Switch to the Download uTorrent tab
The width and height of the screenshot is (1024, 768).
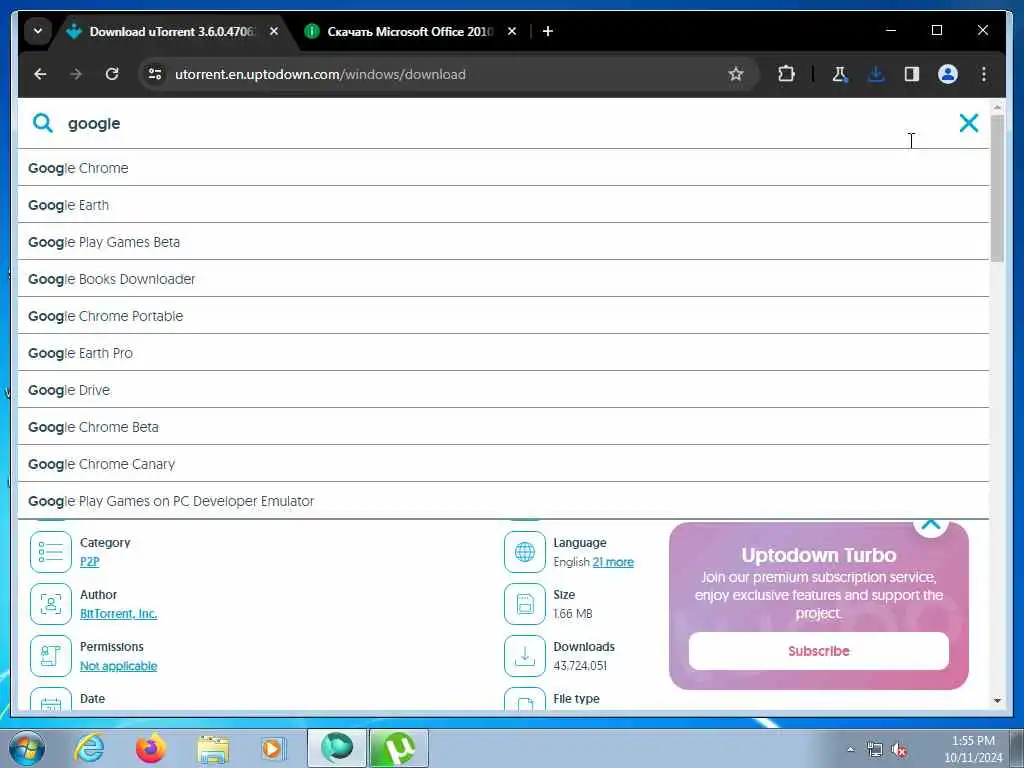(x=171, y=31)
